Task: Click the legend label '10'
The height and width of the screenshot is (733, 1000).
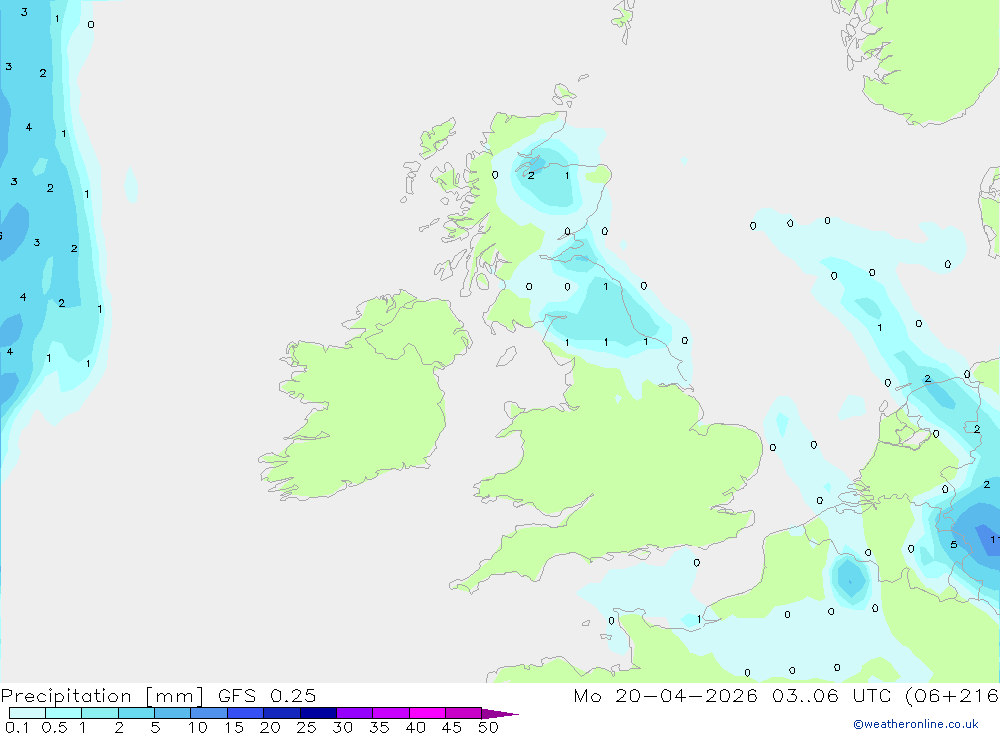Action: click(x=198, y=727)
